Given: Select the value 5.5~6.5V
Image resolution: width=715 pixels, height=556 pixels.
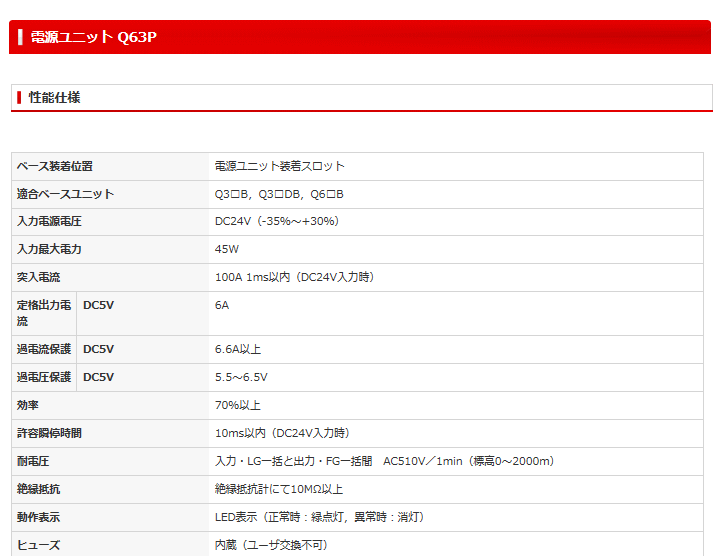Looking at the screenshot, I should pos(241,377).
